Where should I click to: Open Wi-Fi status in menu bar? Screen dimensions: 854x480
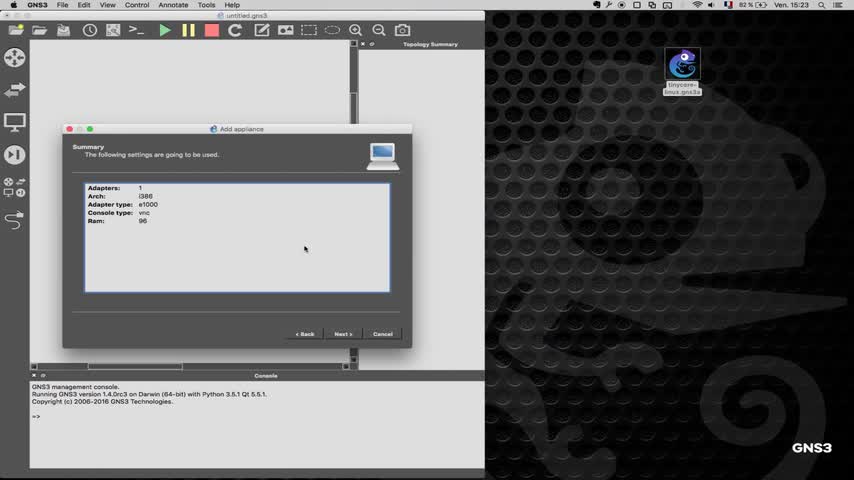(697, 5)
